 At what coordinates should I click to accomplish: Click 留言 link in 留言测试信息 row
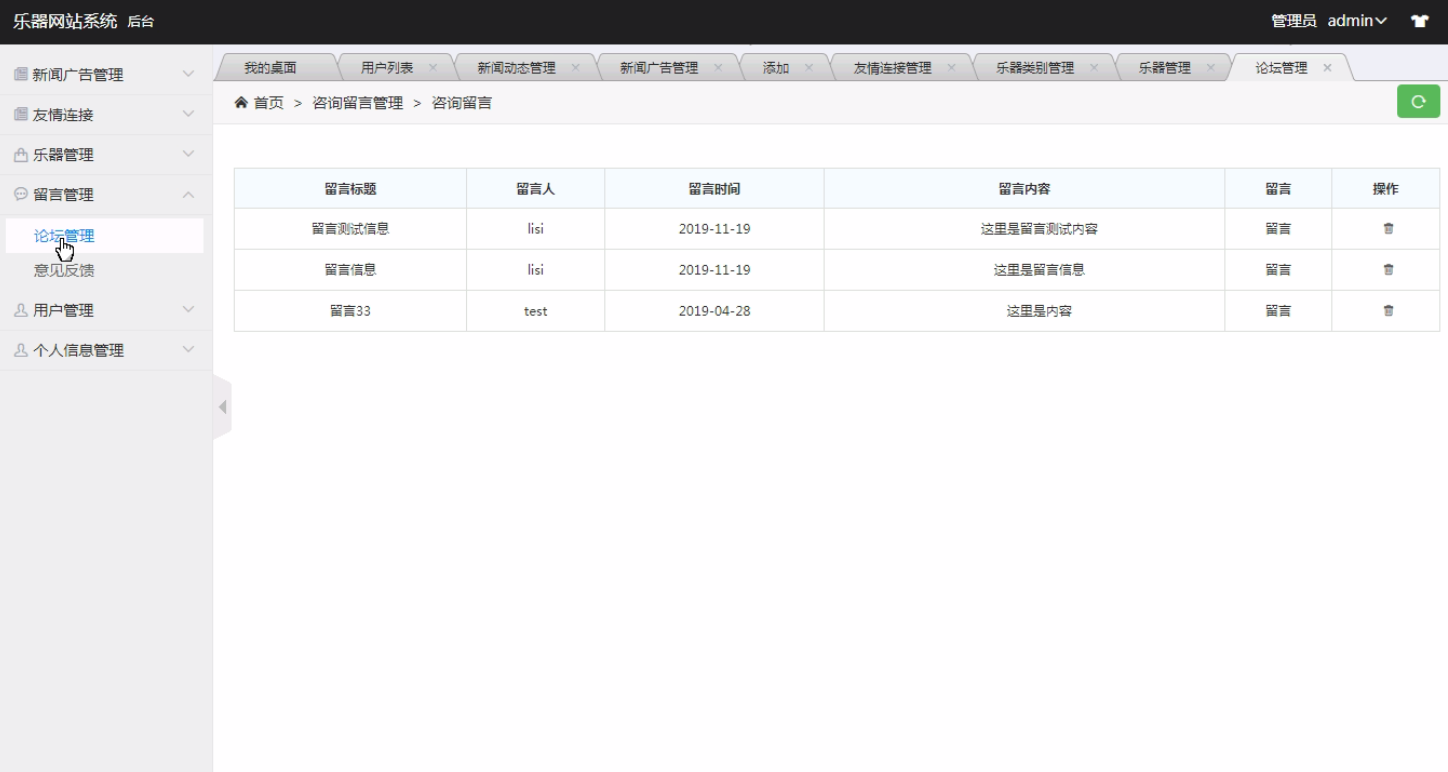coord(1278,229)
